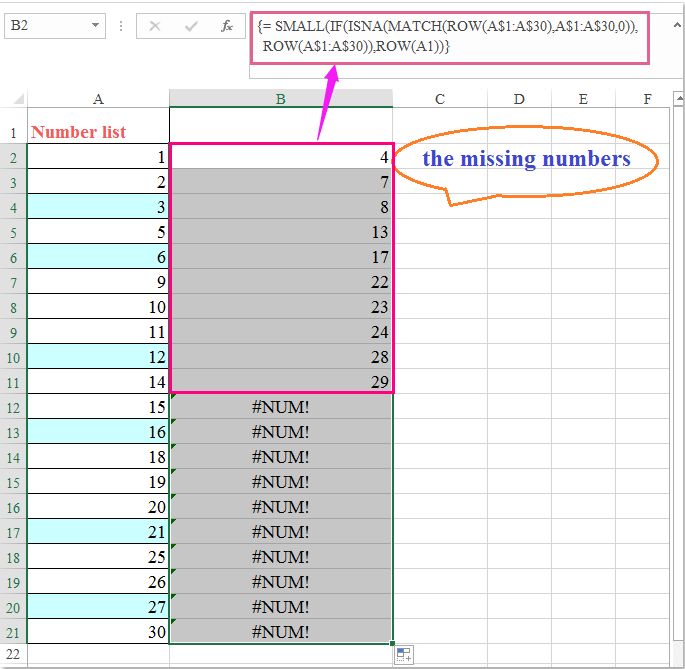Click the Quick Analysis icon below selection
This screenshot has height=669, width=685.
point(404,655)
